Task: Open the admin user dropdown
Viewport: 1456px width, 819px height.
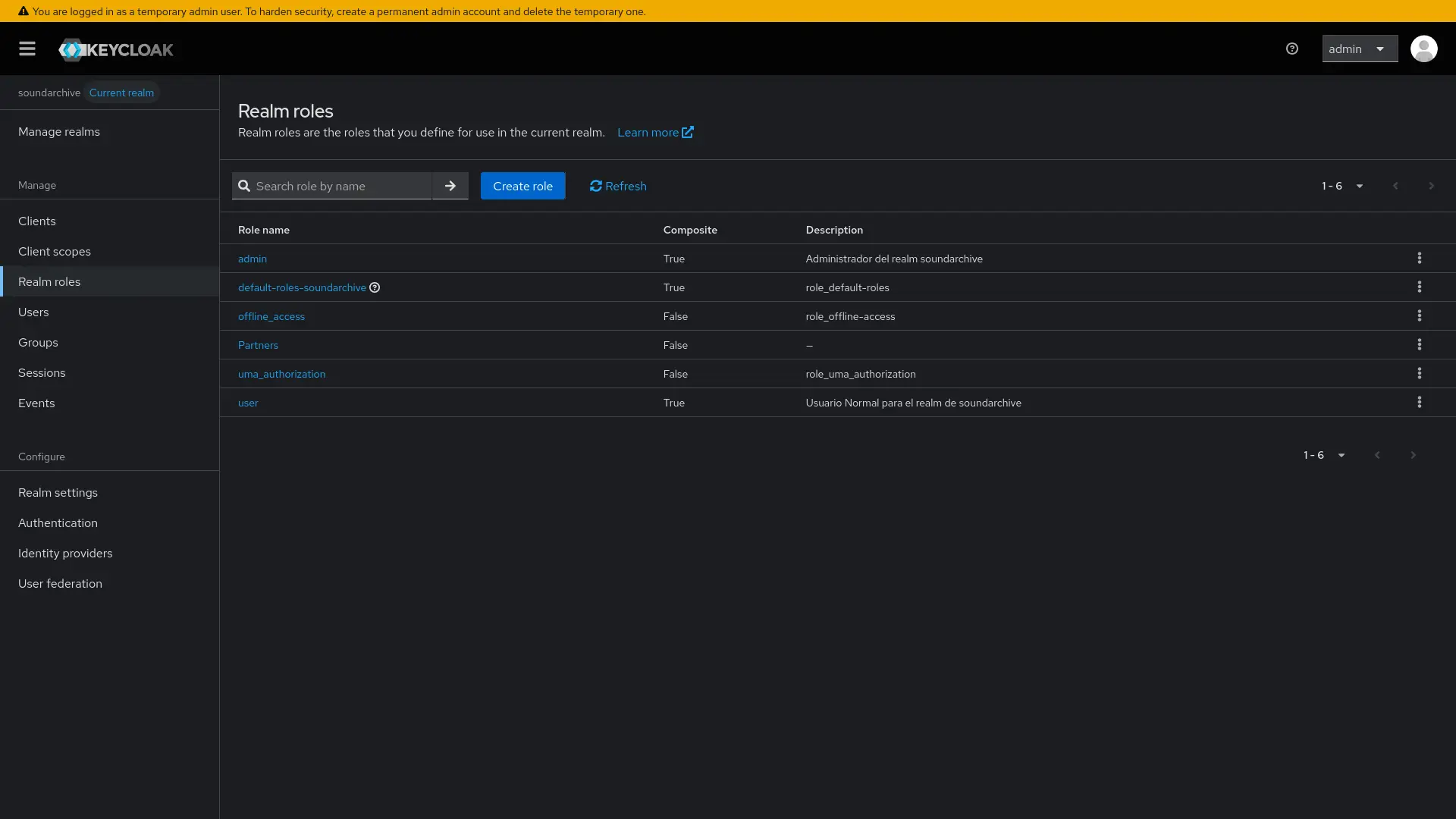Action: pyautogui.click(x=1360, y=49)
